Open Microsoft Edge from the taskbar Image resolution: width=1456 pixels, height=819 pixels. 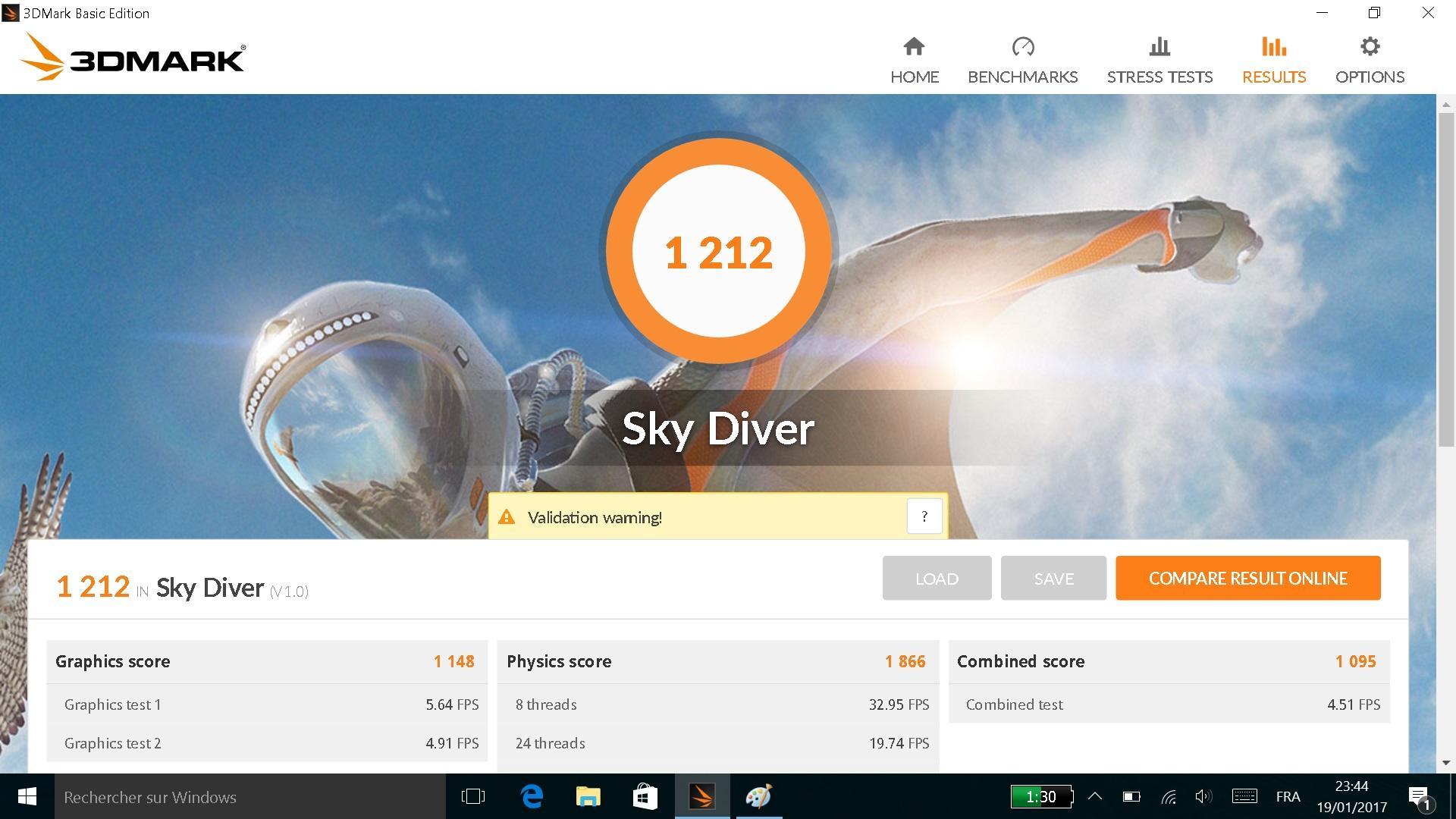point(532,796)
